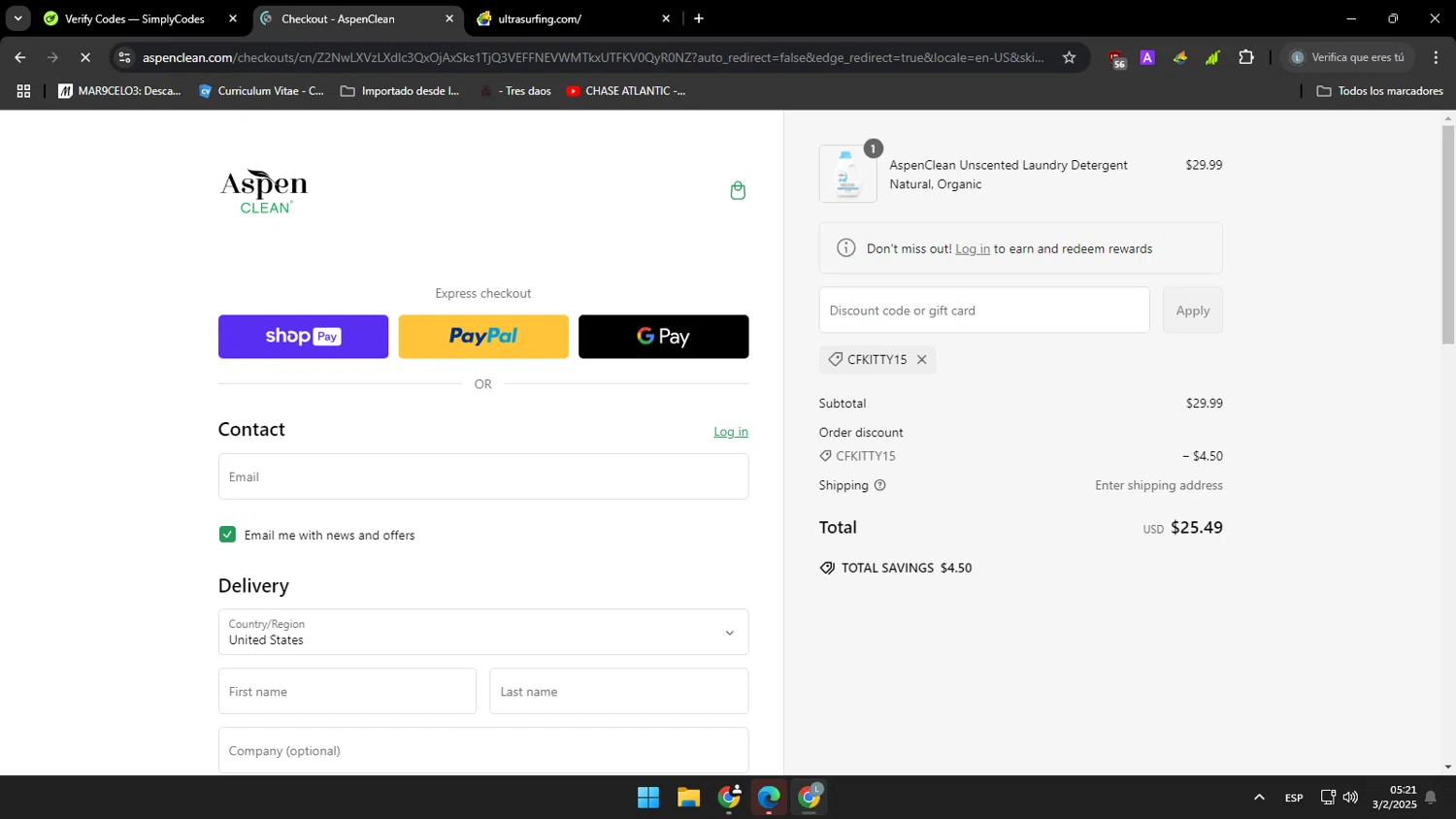
Task: Open a new browser tab
Action: 699,18
